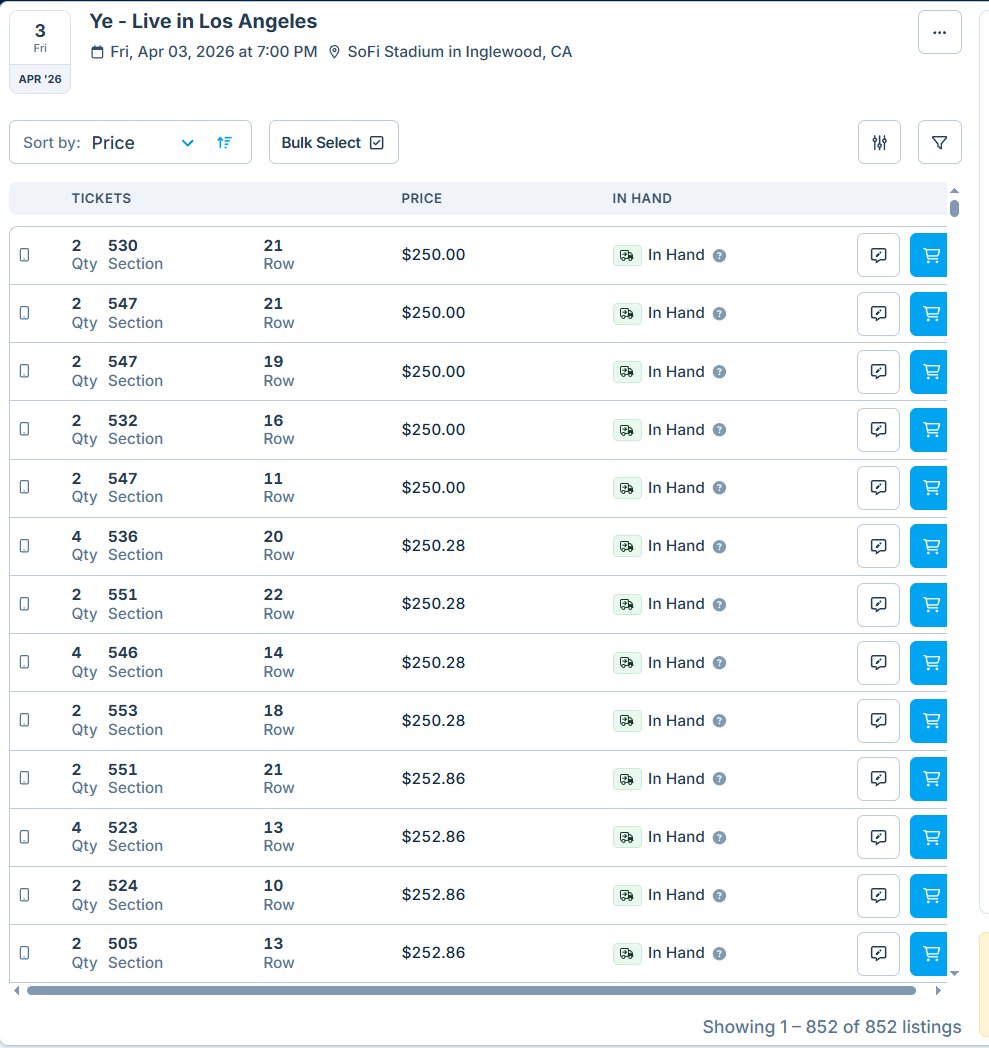The height and width of the screenshot is (1048, 989).
Task: Click the event date Fri, Apr 03, 2026 text
Action: (214, 52)
